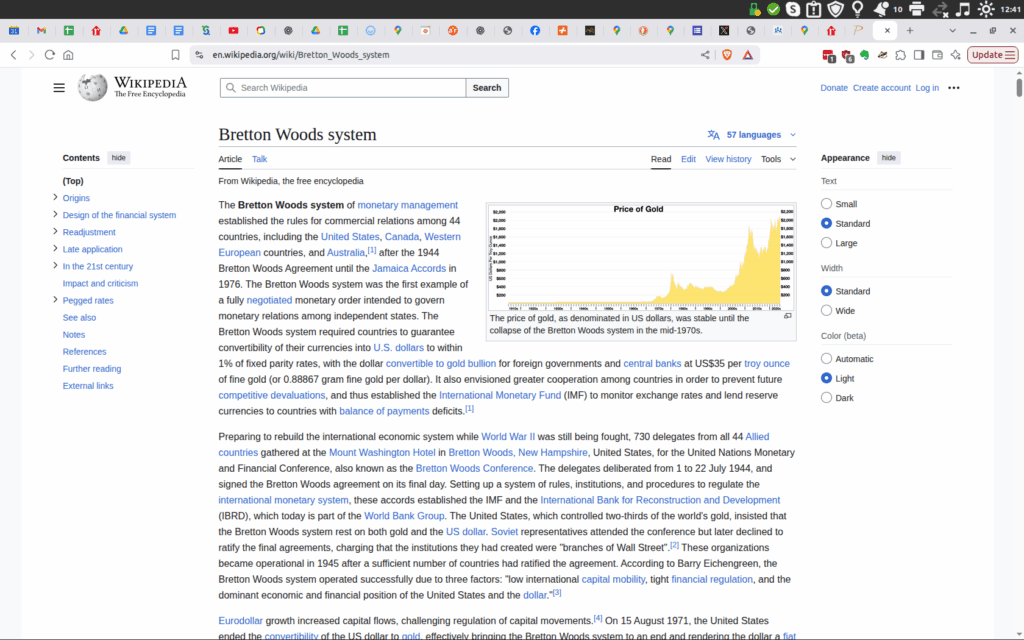
Task: Switch to the YouTube tab
Action: [233, 31]
